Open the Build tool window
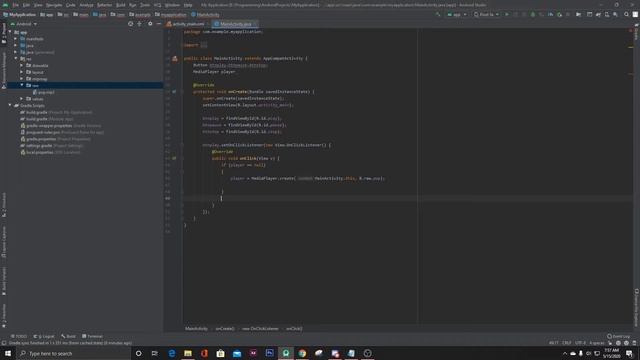The height and width of the screenshot is (360, 640). point(69,336)
